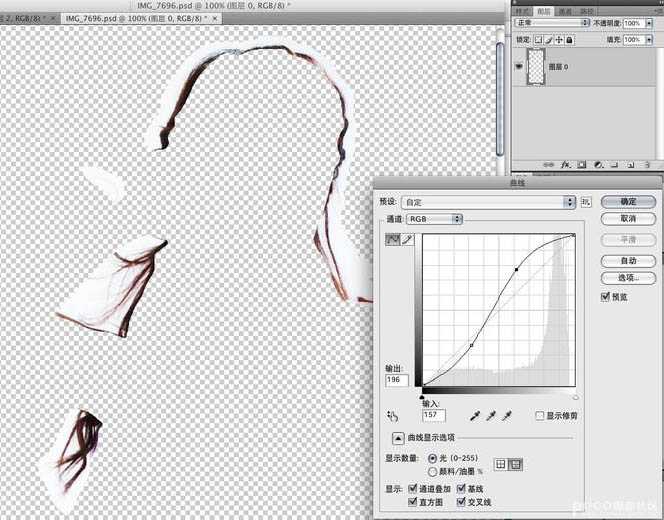Switch to detailed fine grid icon
This screenshot has height=520, width=664.
tap(515, 465)
